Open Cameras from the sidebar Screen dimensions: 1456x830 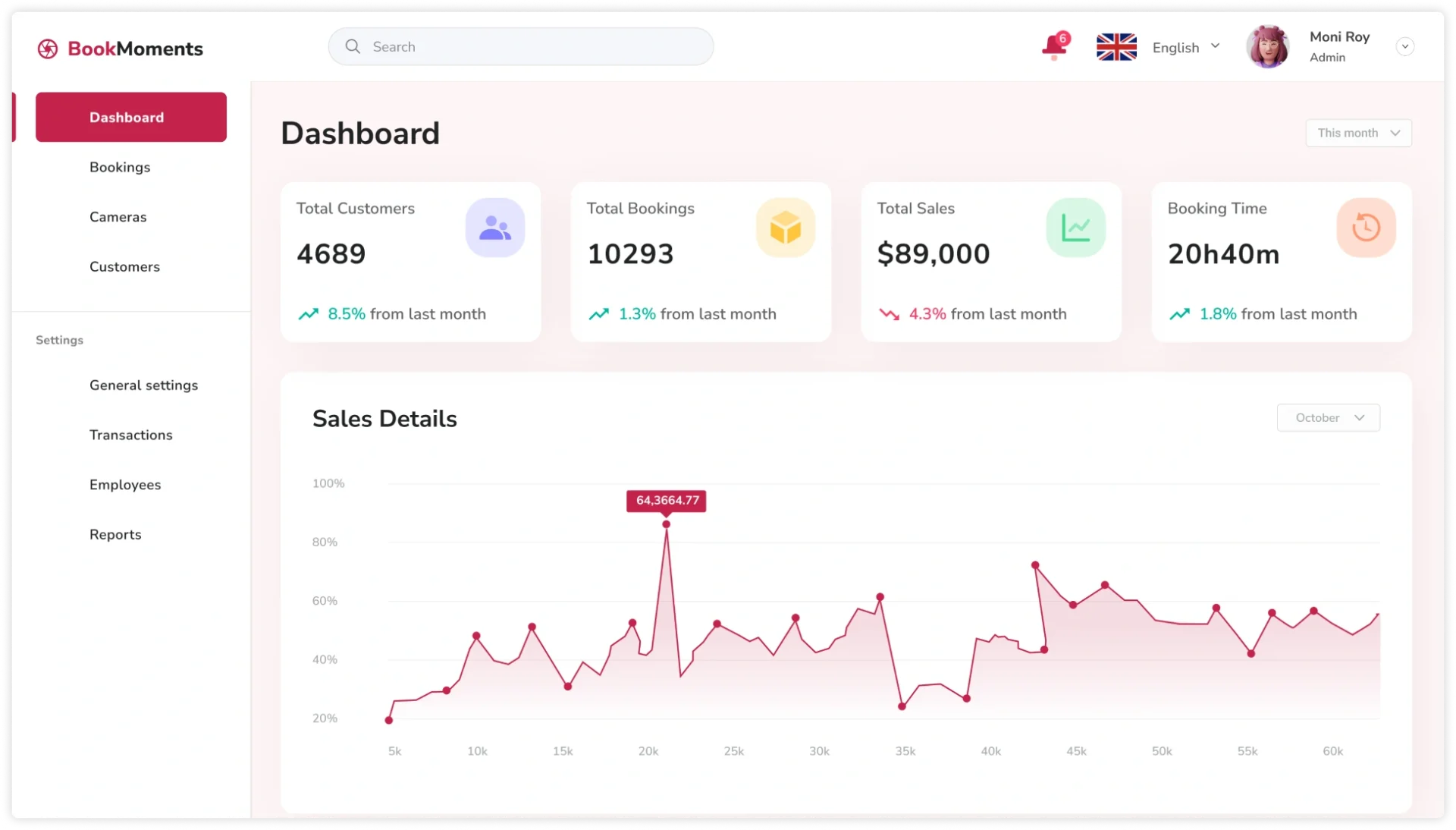(118, 217)
